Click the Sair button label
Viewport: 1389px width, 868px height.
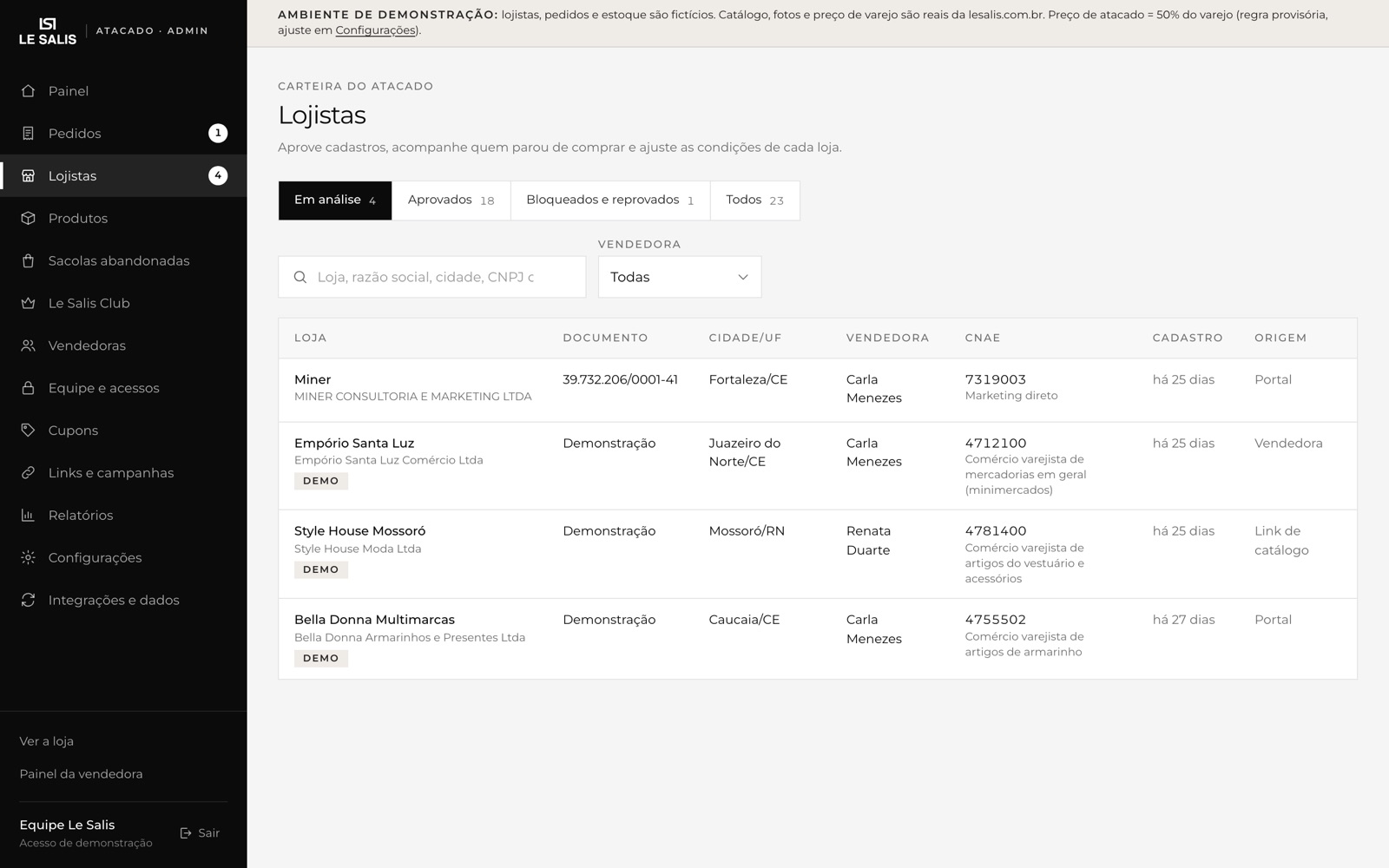[209, 833]
